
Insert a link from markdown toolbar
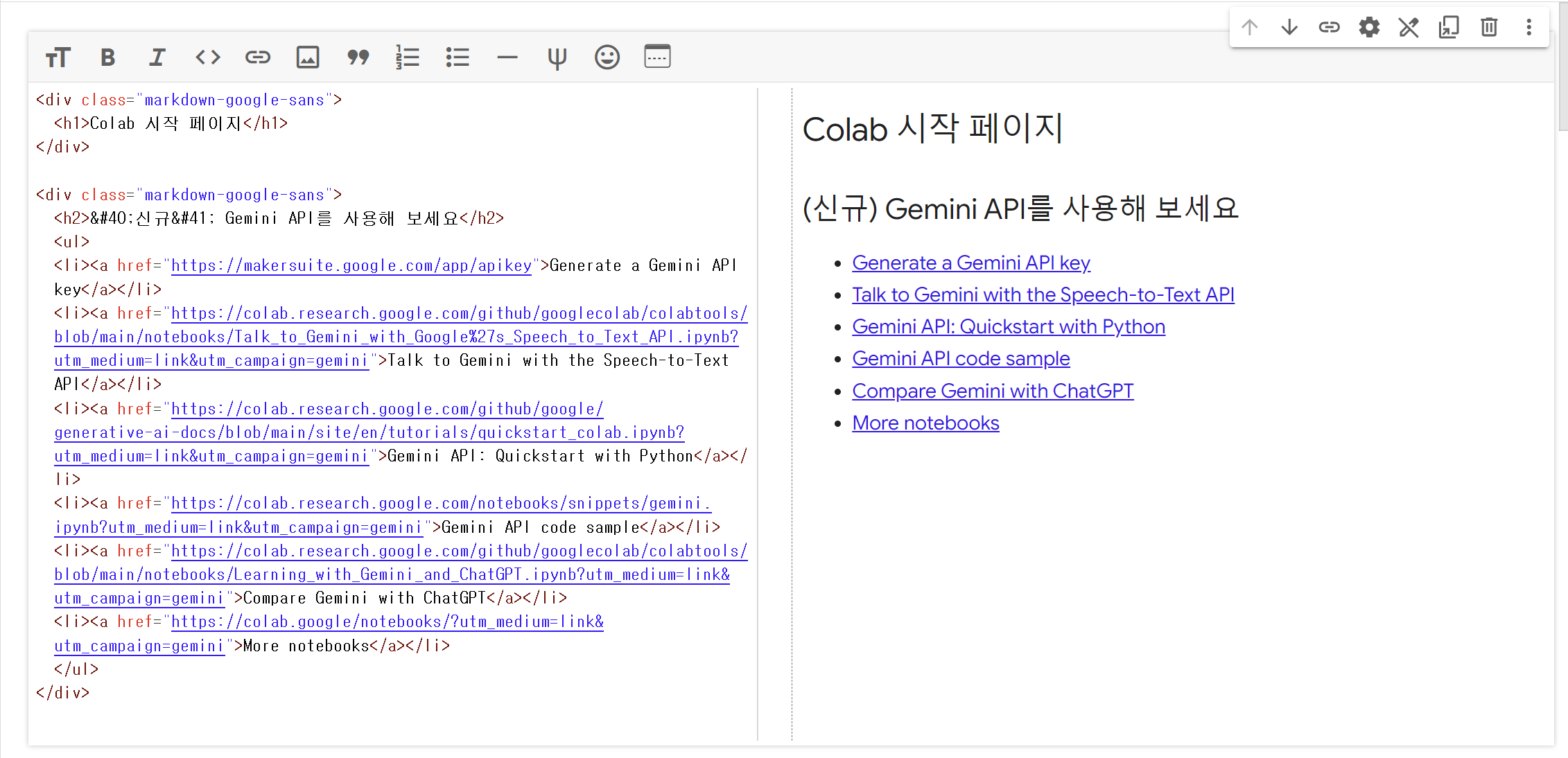(x=258, y=57)
